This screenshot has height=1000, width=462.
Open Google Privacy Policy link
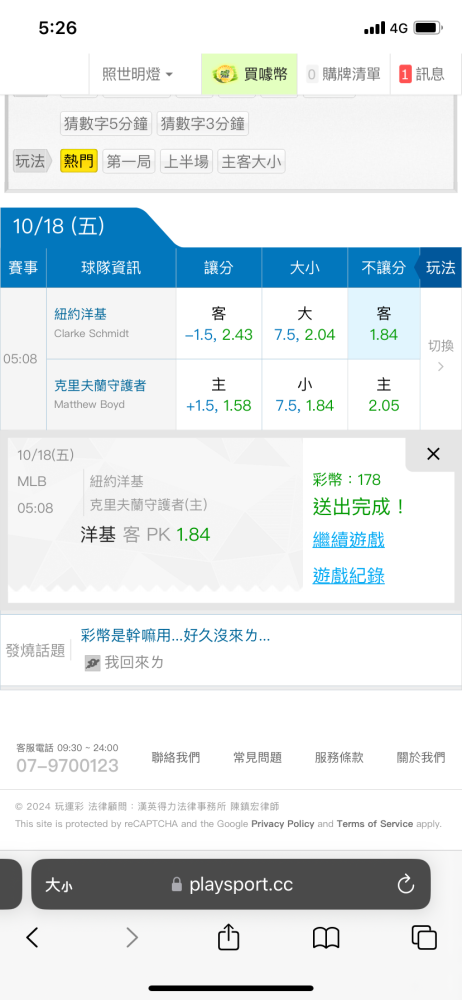pos(283,824)
